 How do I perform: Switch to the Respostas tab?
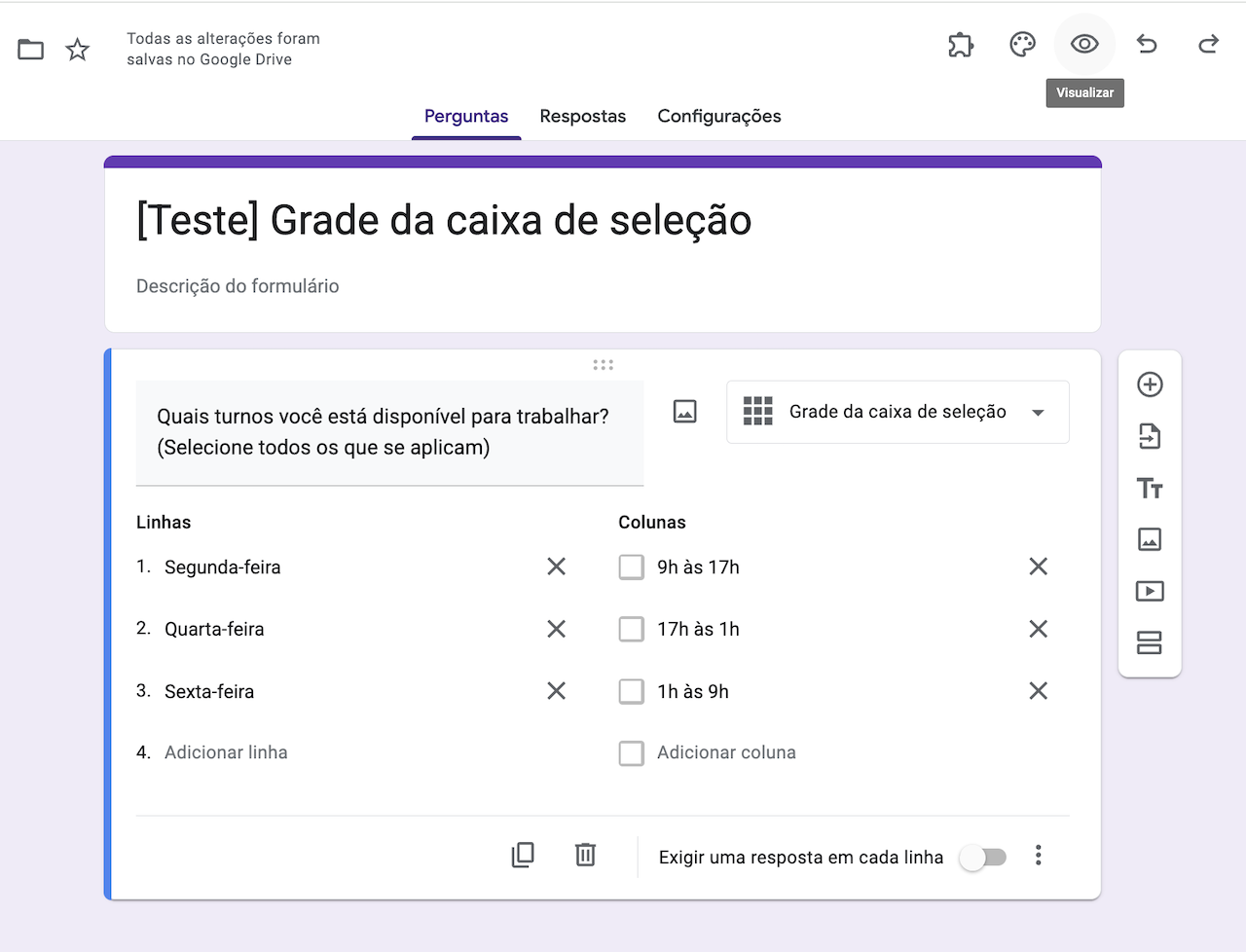(582, 117)
